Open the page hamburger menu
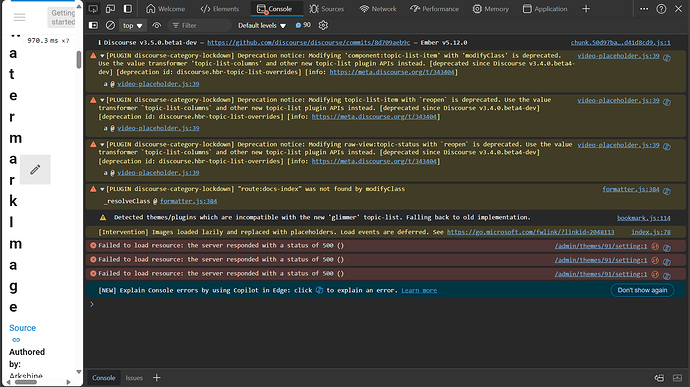The image size is (690, 387). click(x=19, y=17)
